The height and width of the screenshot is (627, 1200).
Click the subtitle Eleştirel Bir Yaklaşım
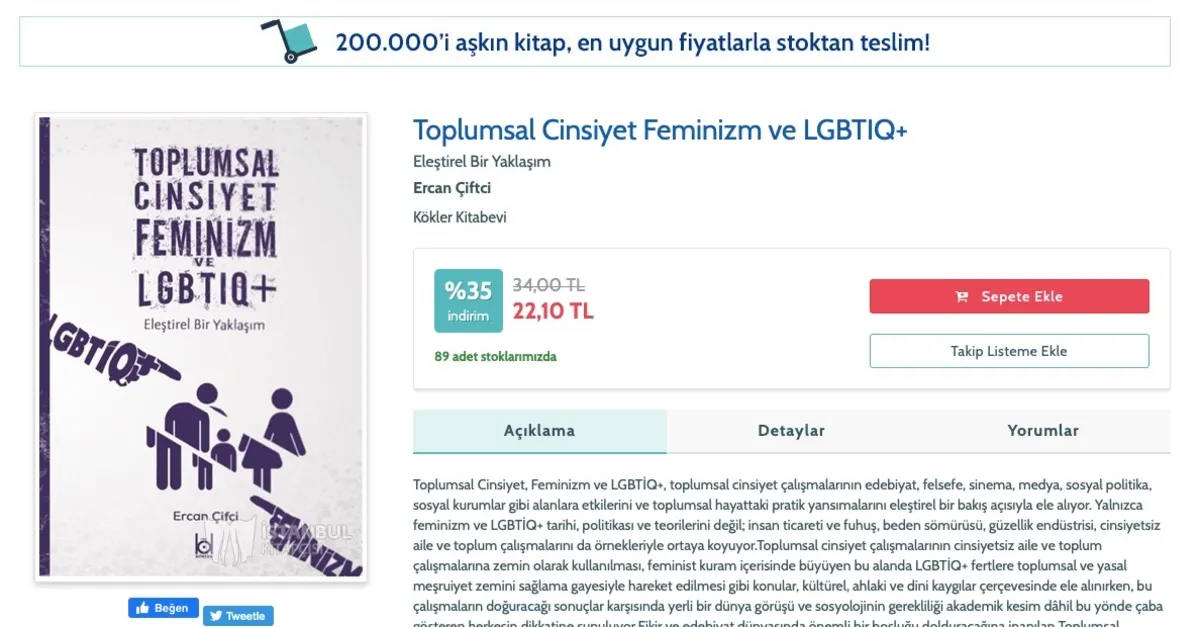click(482, 161)
